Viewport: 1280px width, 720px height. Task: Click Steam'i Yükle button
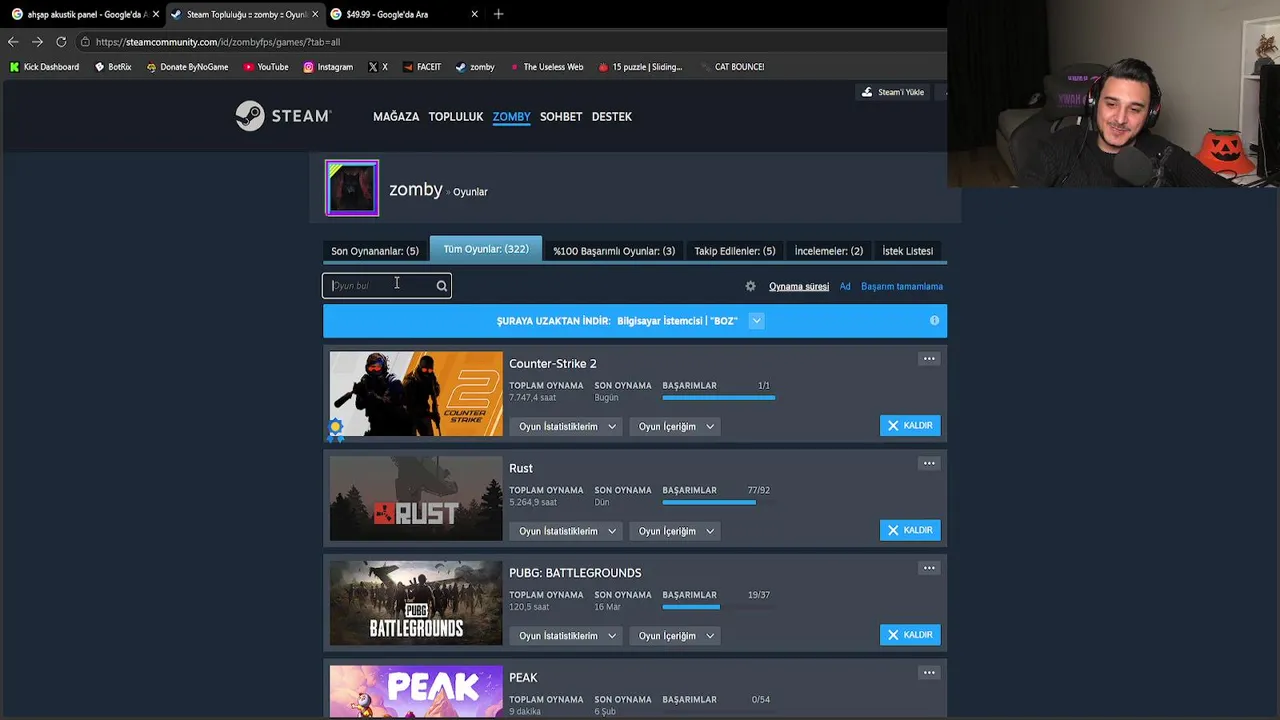(893, 92)
